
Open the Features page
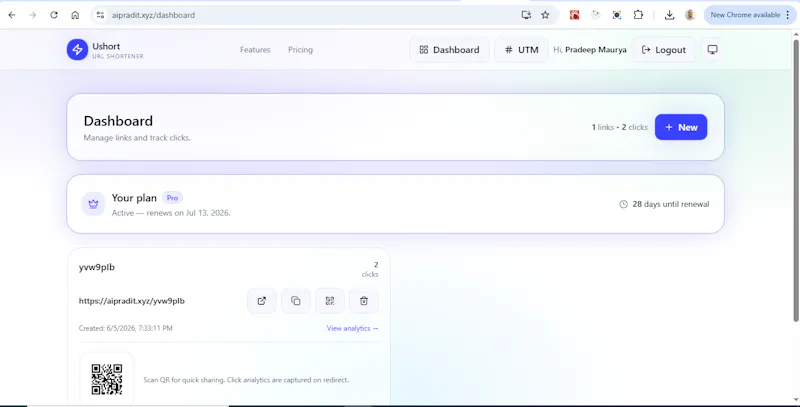point(255,49)
